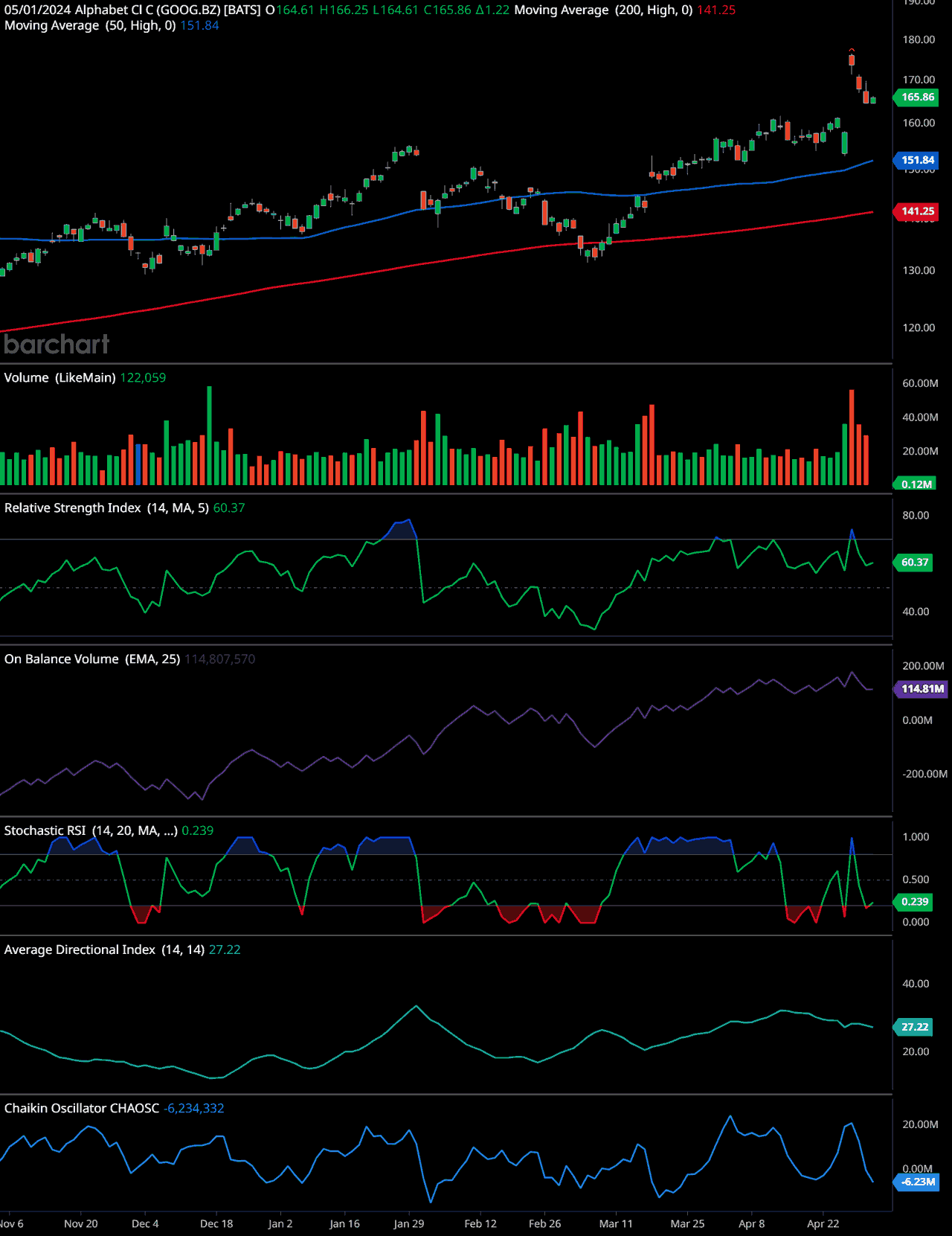Select the close price C165.86 in header
952x1236 pixels.
(447, 10)
